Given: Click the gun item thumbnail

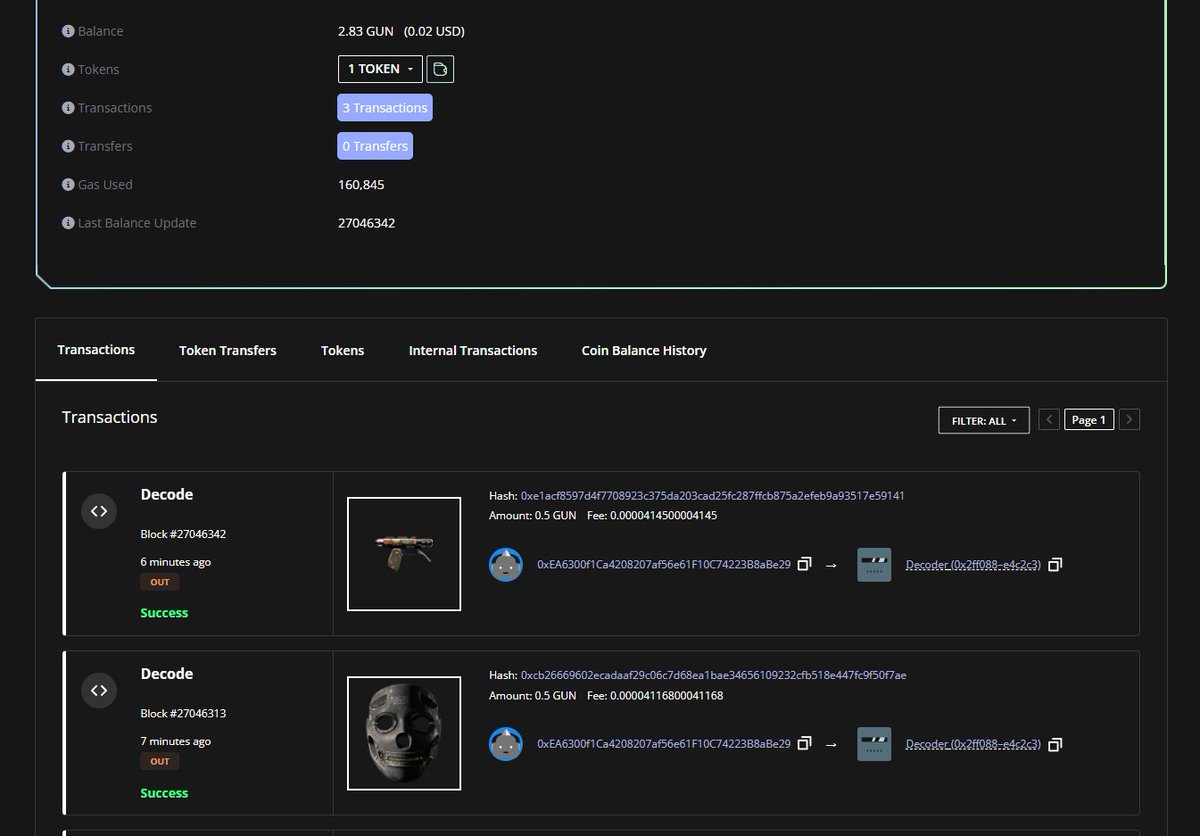Looking at the screenshot, I should [x=404, y=553].
